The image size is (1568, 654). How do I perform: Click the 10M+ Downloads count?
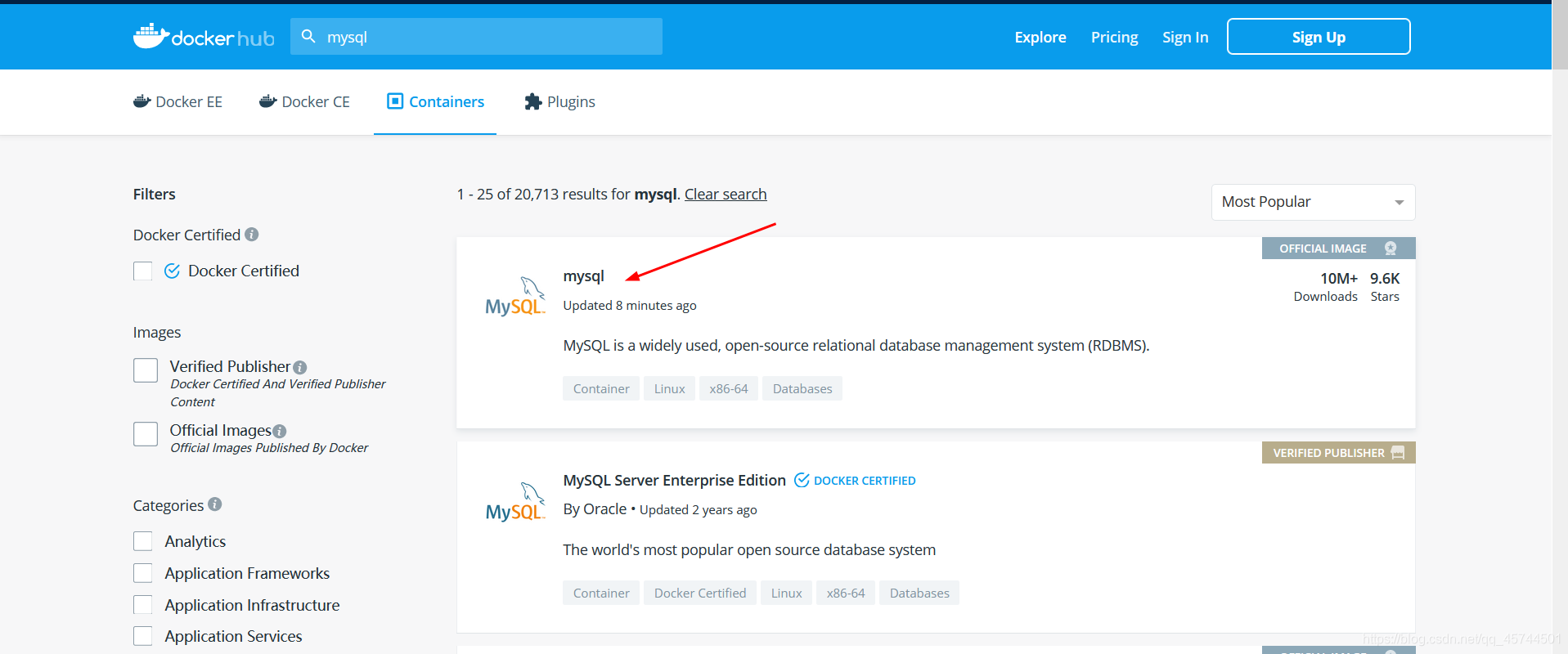click(1326, 287)
